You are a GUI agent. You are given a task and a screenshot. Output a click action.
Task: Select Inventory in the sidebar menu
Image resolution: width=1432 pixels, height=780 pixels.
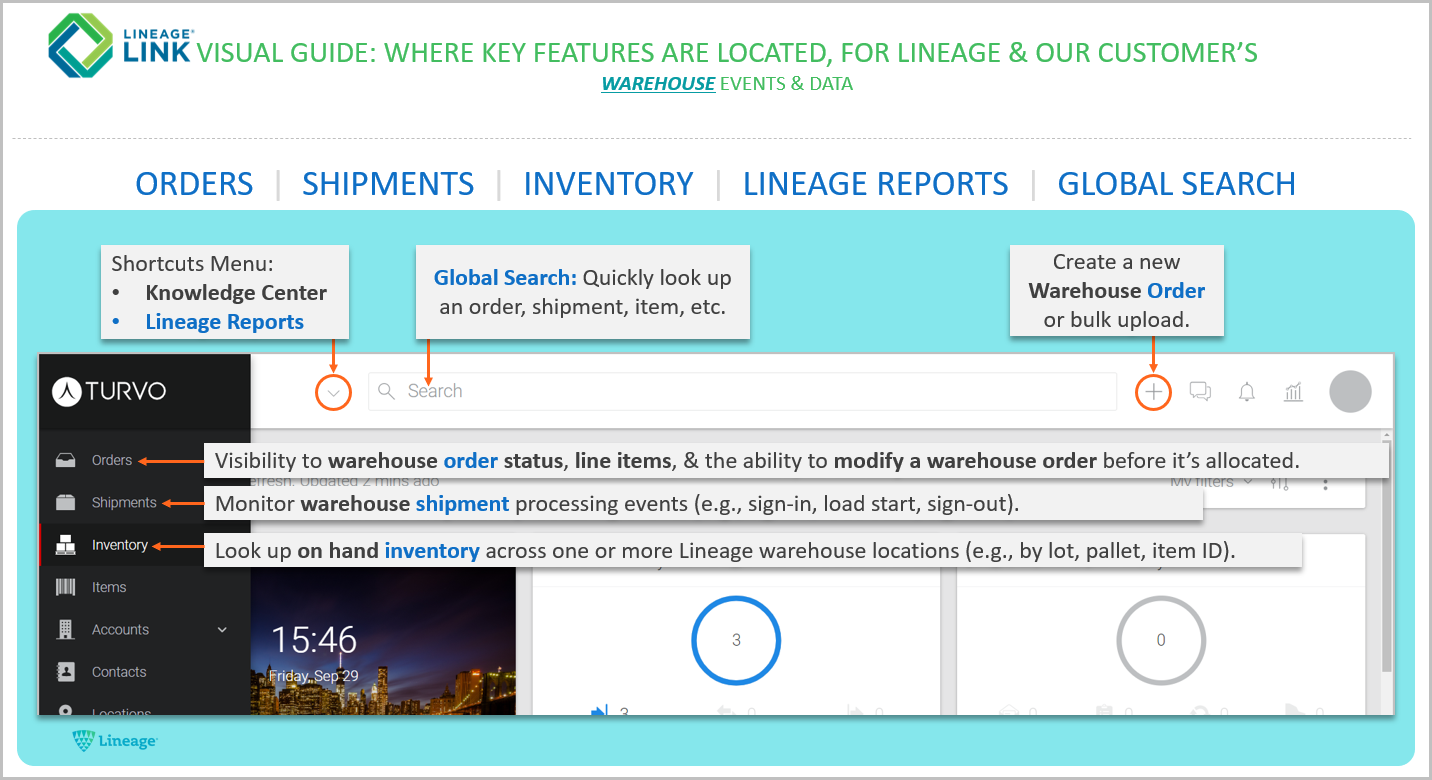click(120, 545)
